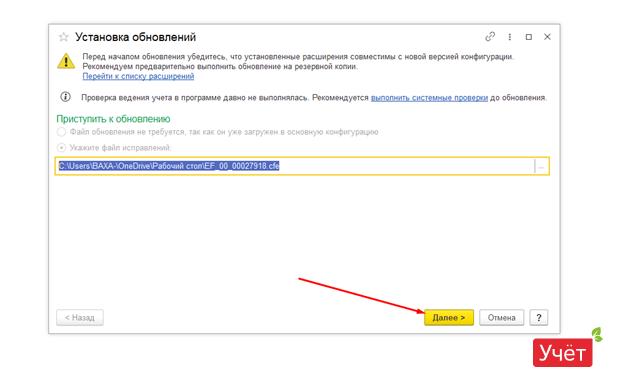
Task: Click the circled info icon
Action: pos(65,97)
